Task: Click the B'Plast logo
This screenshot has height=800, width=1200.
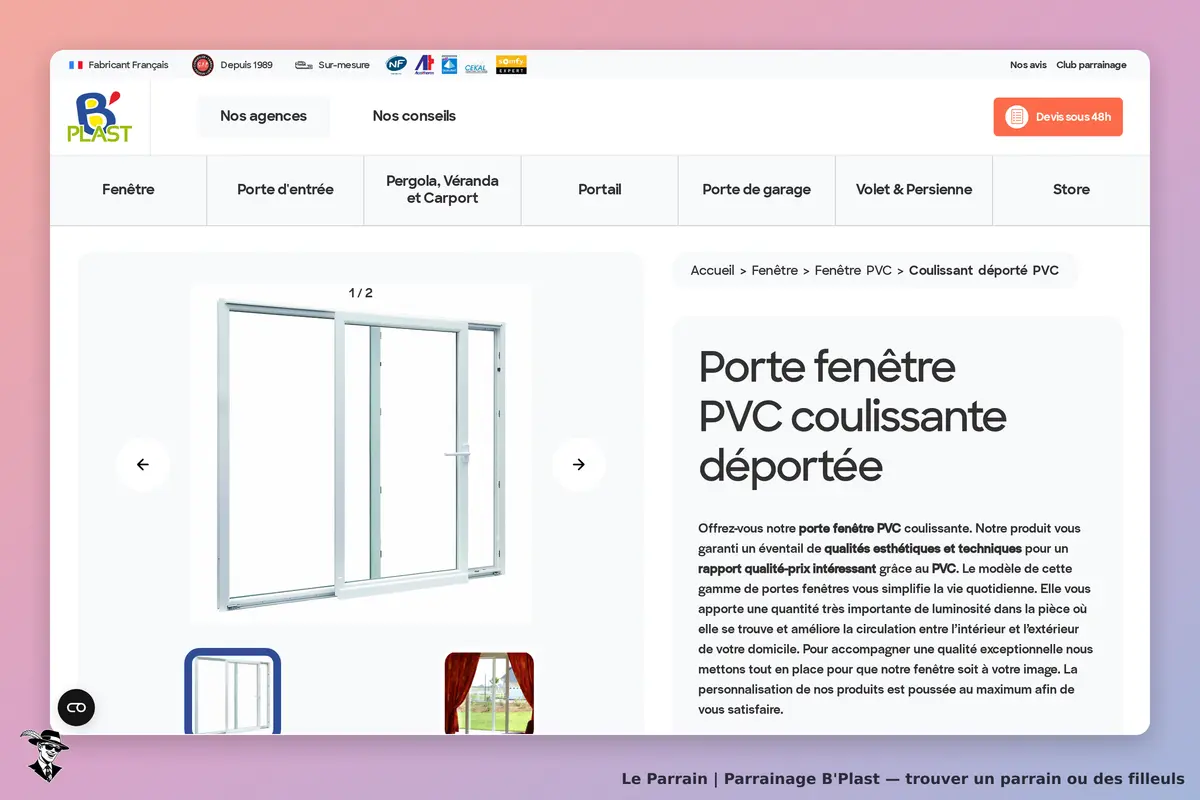Action: tap(99, 116)
